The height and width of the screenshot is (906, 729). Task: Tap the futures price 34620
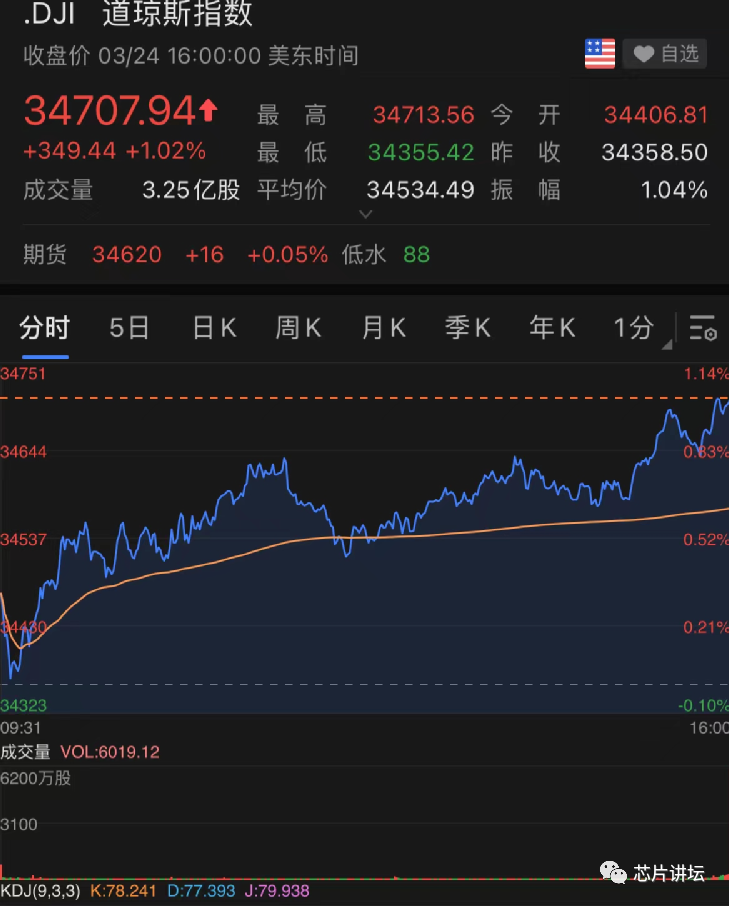coord(127,255)
